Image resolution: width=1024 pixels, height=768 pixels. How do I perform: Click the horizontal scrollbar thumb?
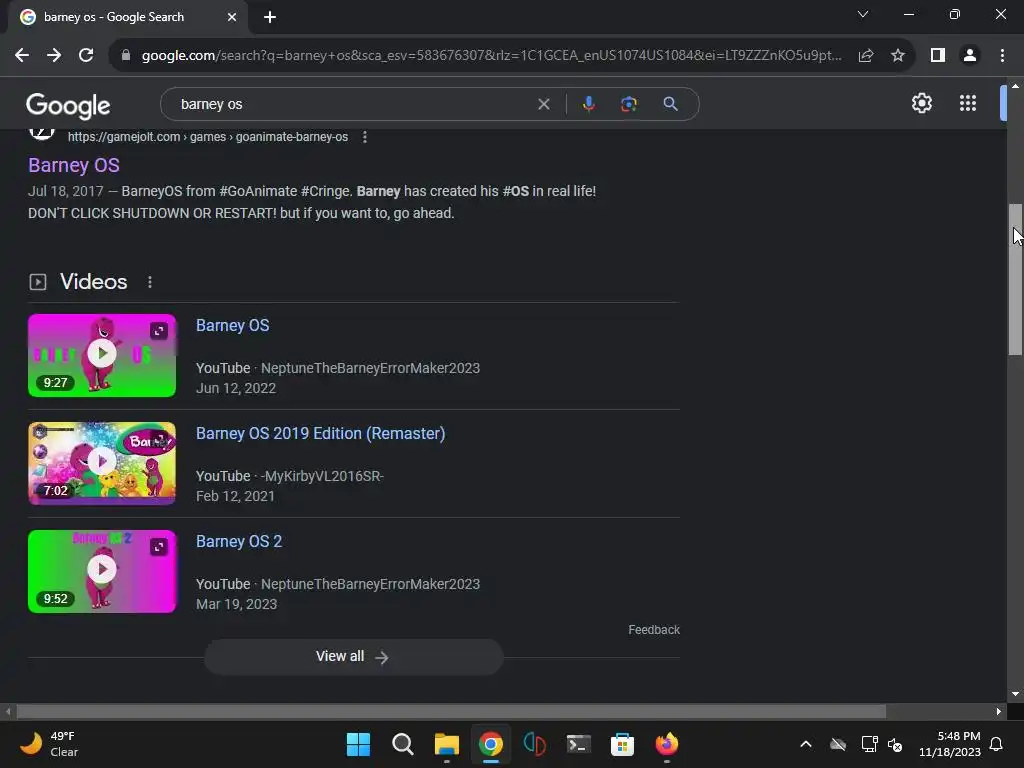(x=451, y=711)
